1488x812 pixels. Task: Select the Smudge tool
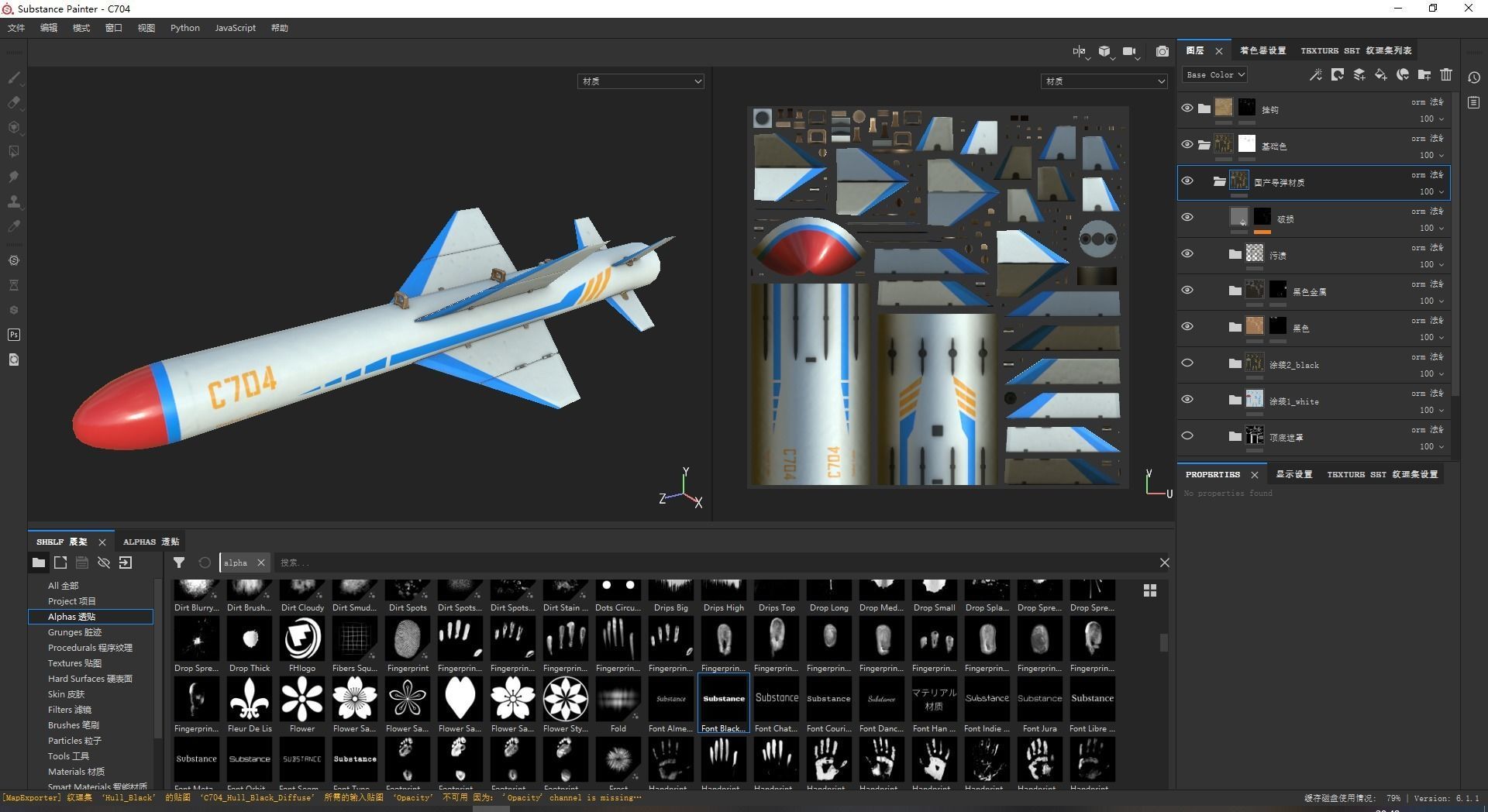(x=14, y=177)
